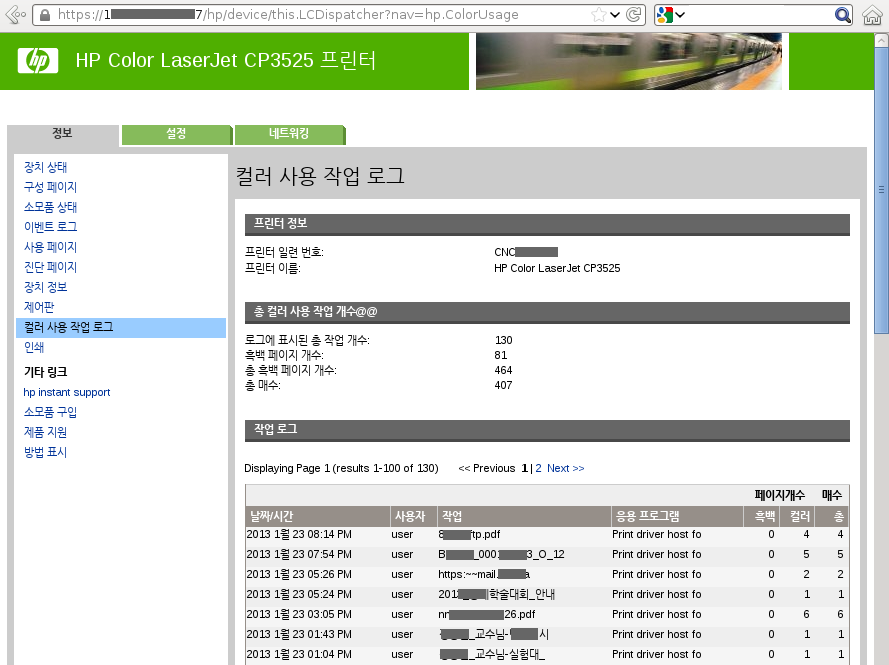
Task: Open the 인쇄 link
Action: click(x=34, y=347)
